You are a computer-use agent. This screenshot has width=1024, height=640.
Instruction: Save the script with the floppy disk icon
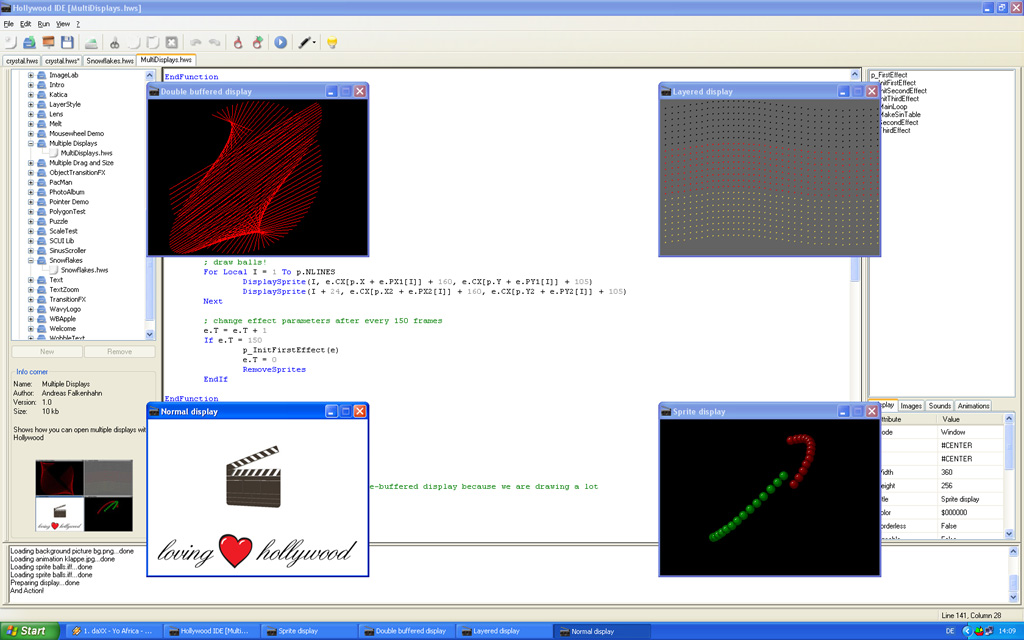pos(67,42)
